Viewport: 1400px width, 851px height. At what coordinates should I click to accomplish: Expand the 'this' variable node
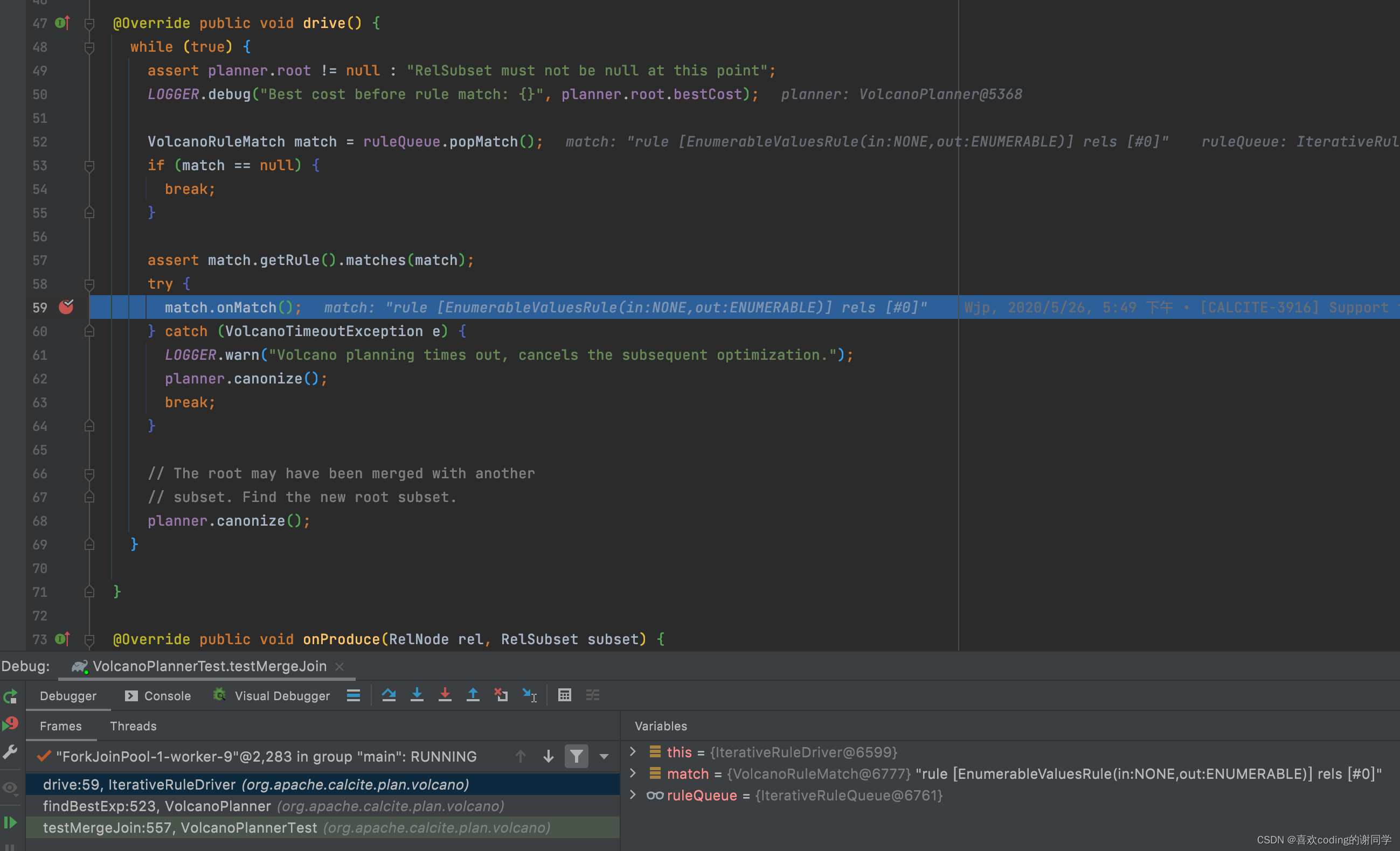[633, 752]
